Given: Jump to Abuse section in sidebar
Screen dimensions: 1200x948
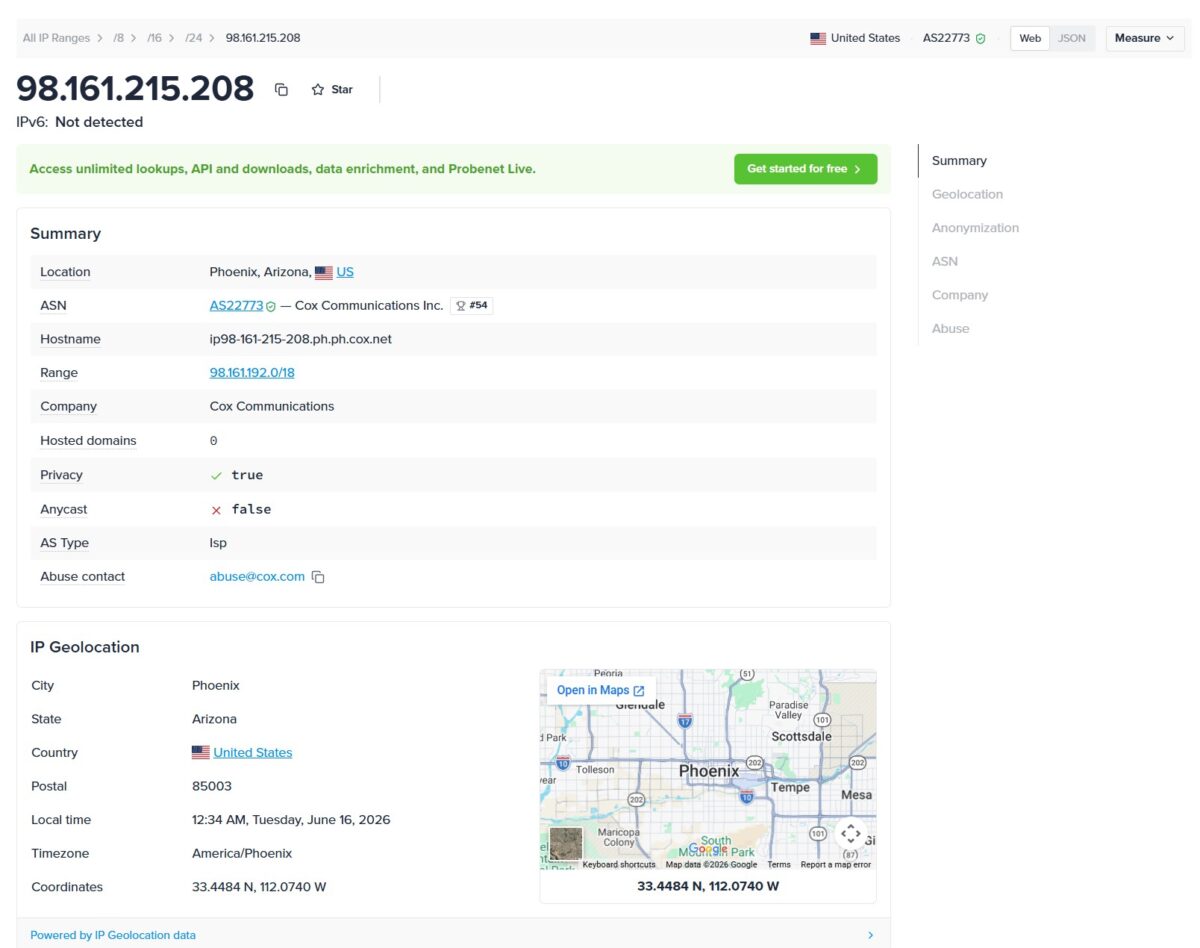Looking at the screenshot, I should click(950, 328).
